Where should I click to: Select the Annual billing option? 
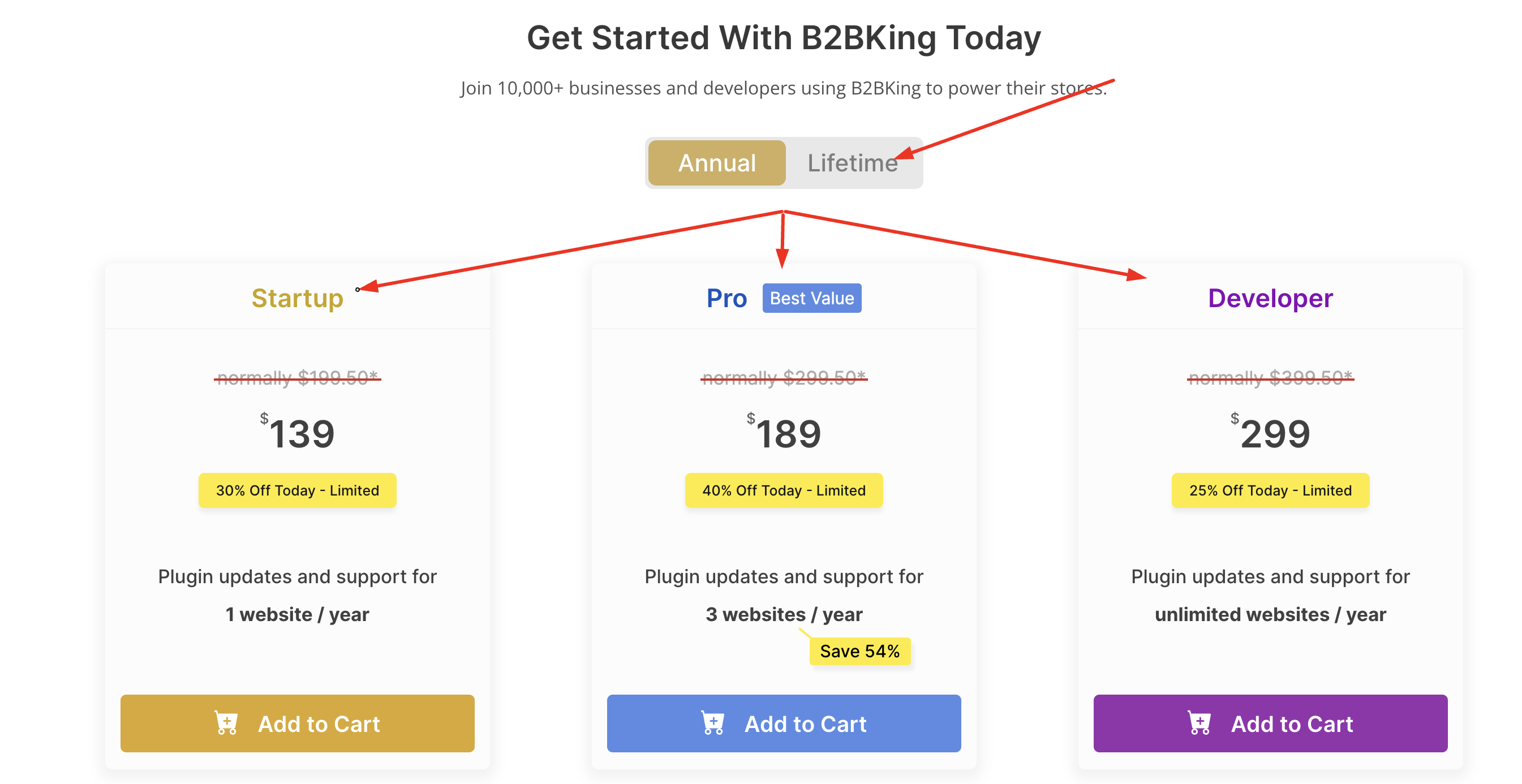[717, 163]
